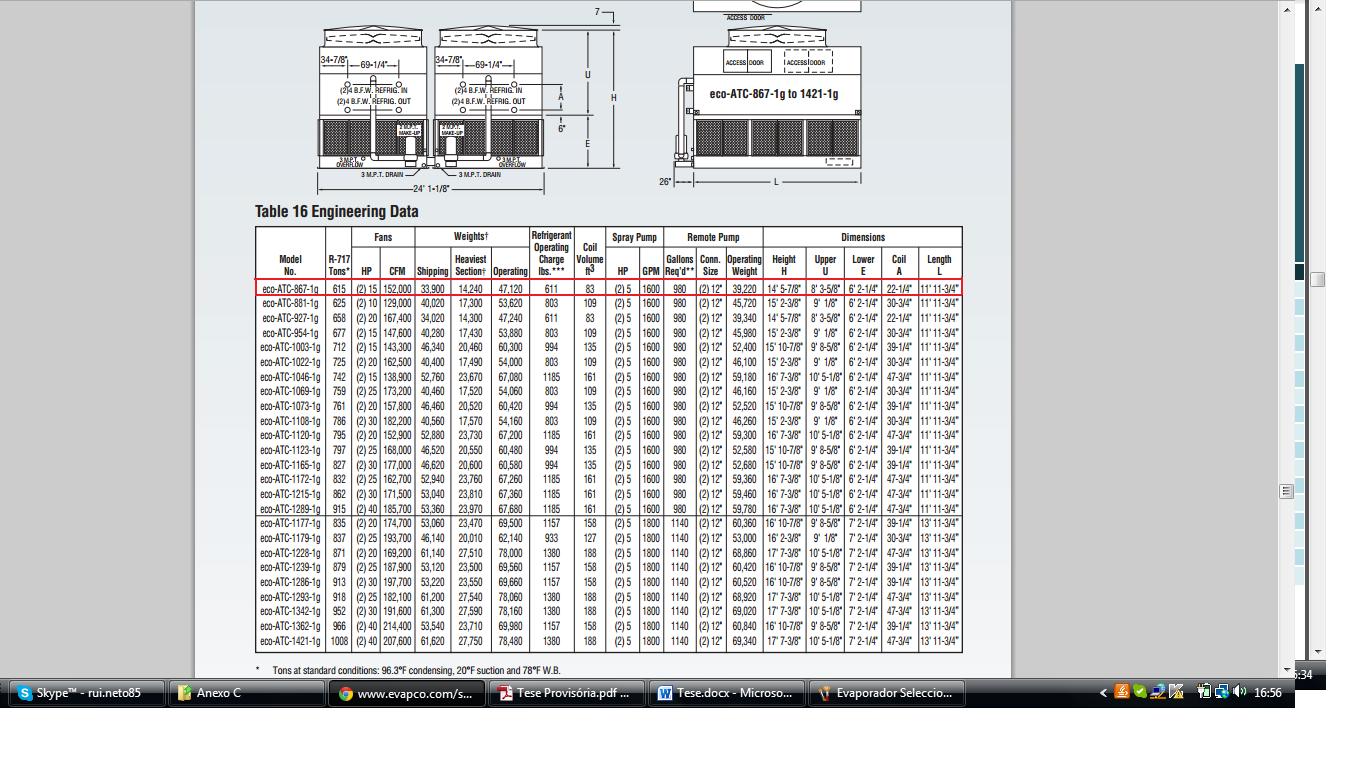Click the inner PDF scrollbar thumb
The image size is (1366, 768).
coord(1286,491)
